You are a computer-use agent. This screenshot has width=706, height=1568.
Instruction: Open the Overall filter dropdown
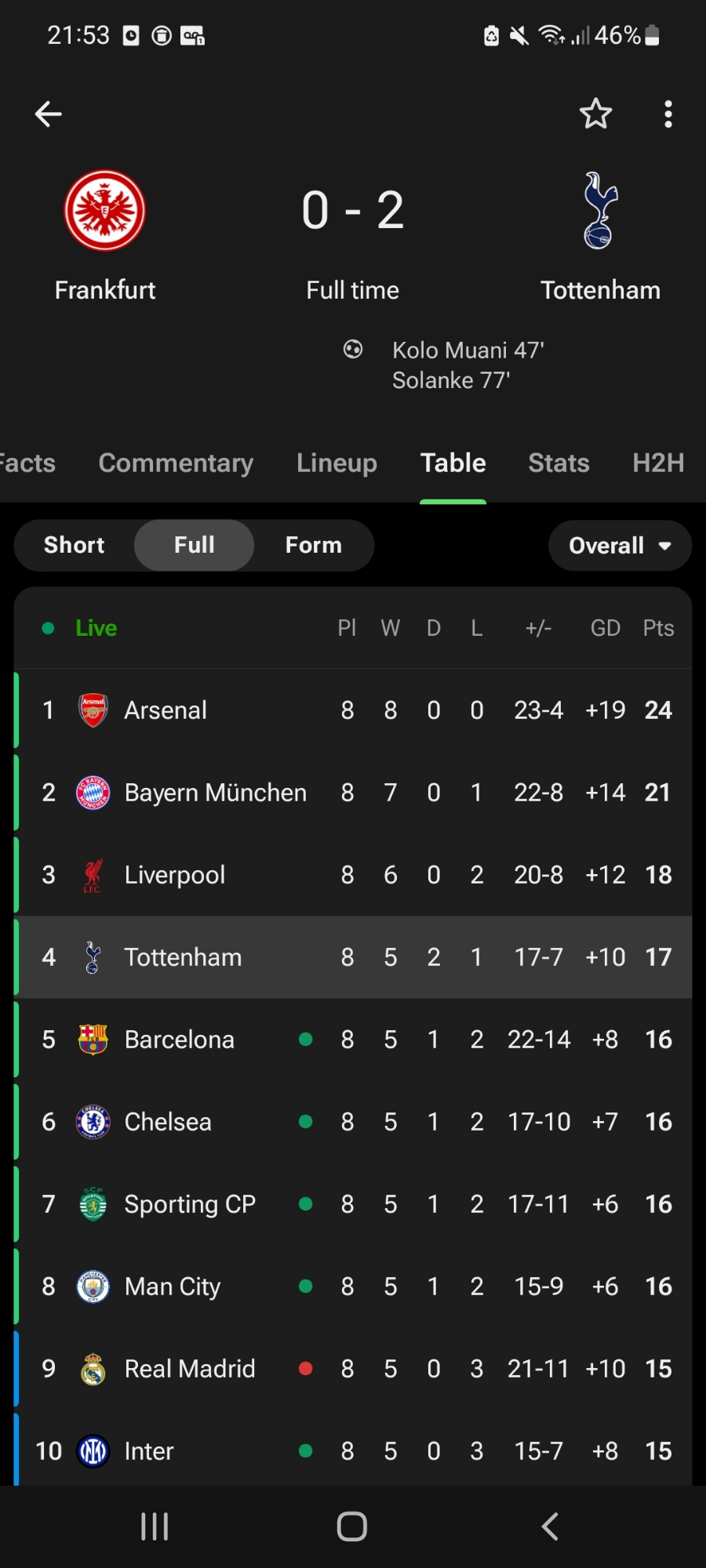coord(619,546)
